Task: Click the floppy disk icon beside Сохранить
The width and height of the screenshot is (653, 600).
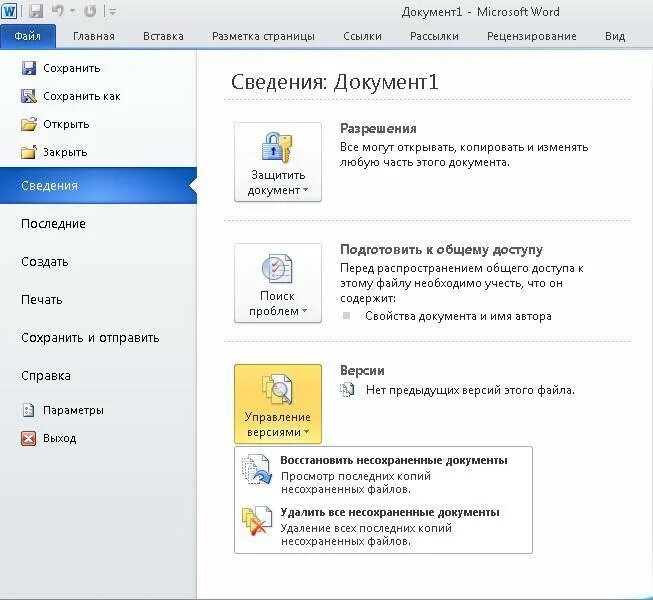Action: tap(29, 68)
